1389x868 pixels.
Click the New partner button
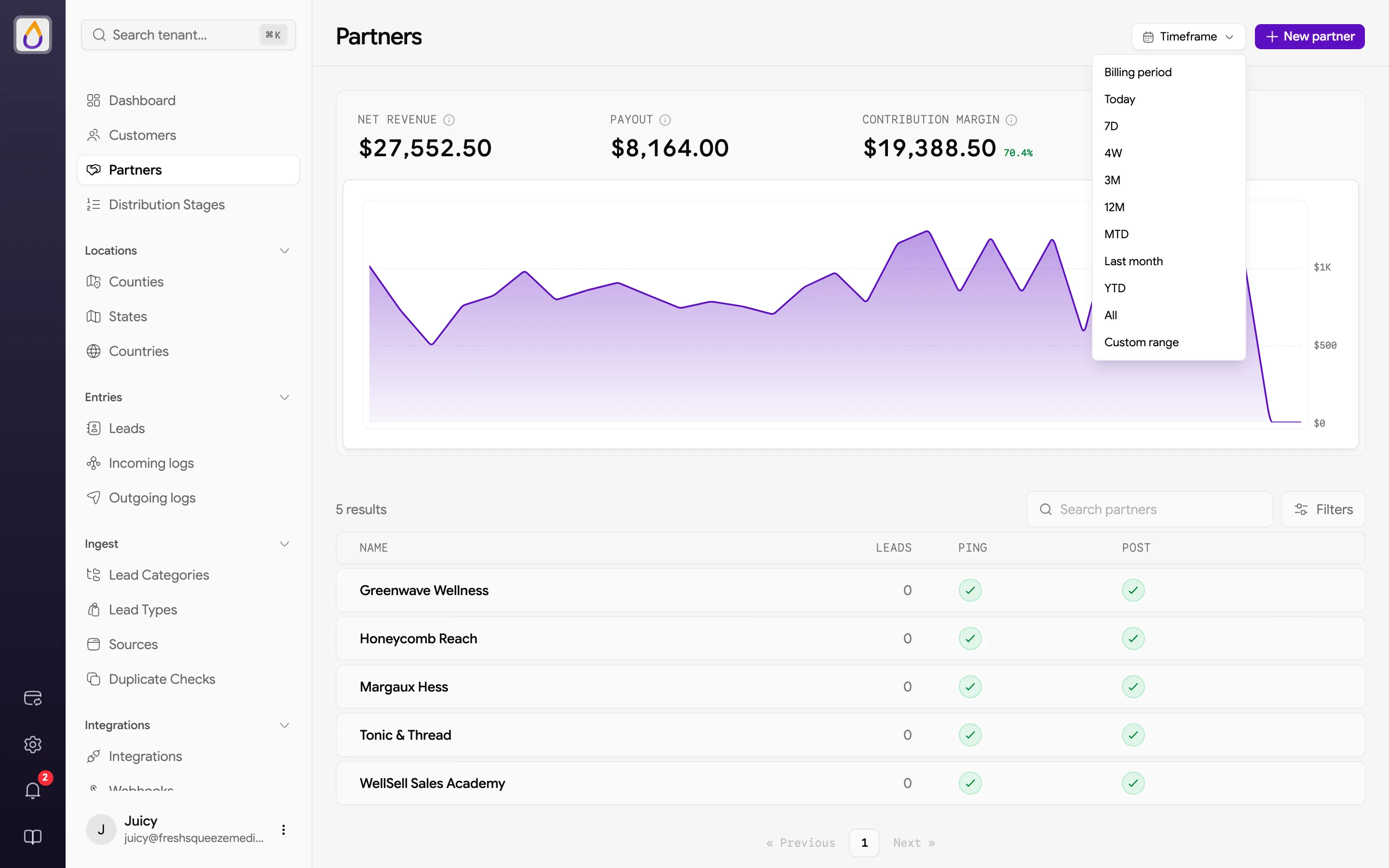[x=1309, y=37]
